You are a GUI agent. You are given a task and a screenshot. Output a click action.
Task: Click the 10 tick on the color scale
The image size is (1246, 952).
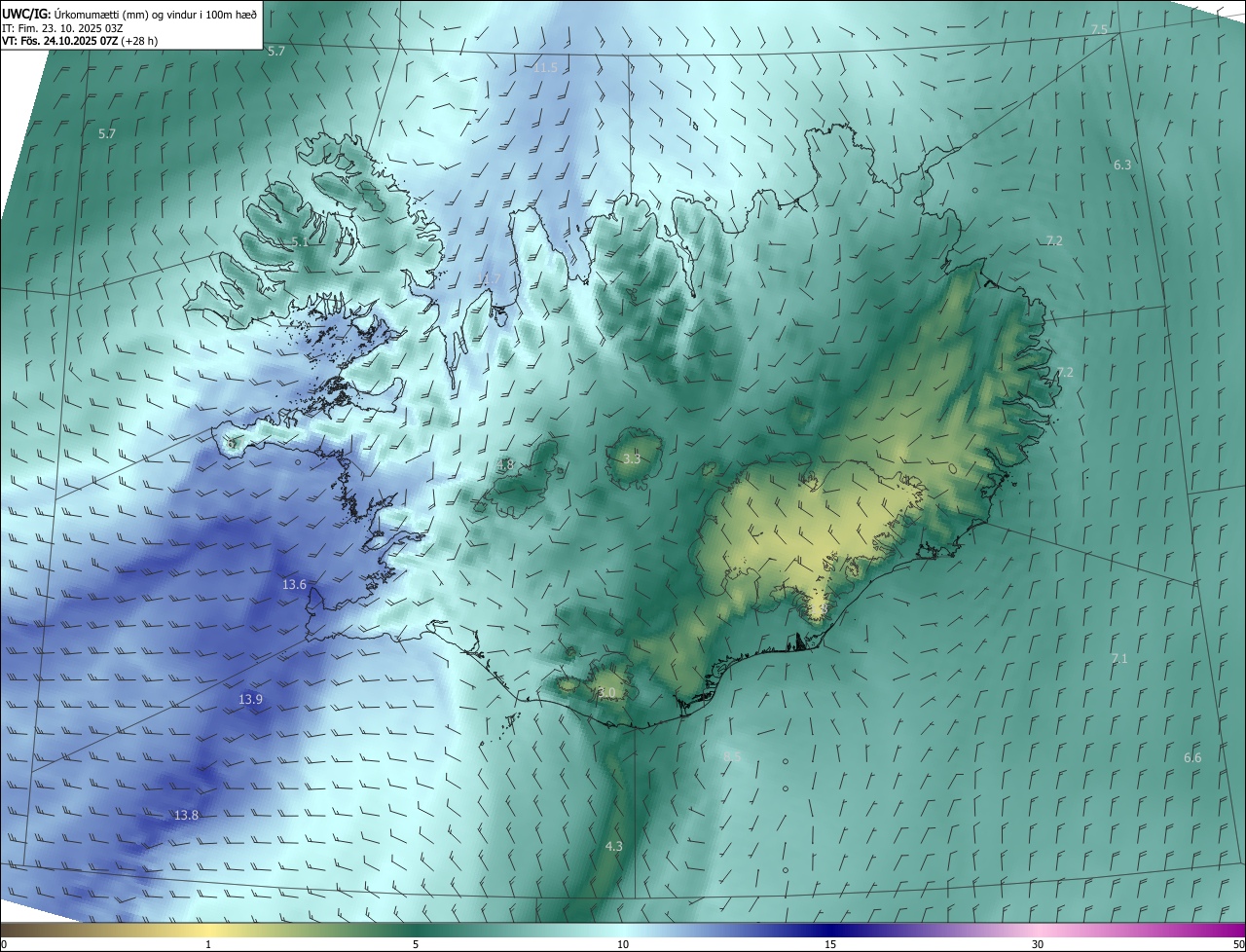(623, 945)
